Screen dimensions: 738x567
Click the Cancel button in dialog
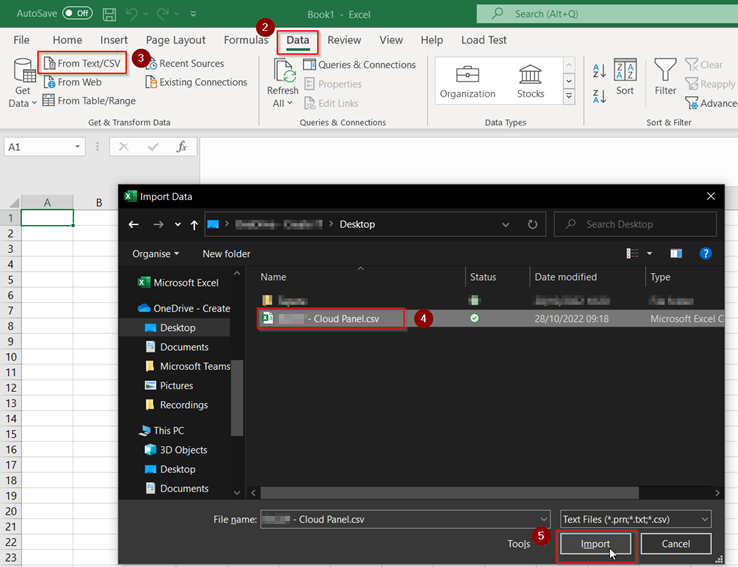tap(676, 544)
